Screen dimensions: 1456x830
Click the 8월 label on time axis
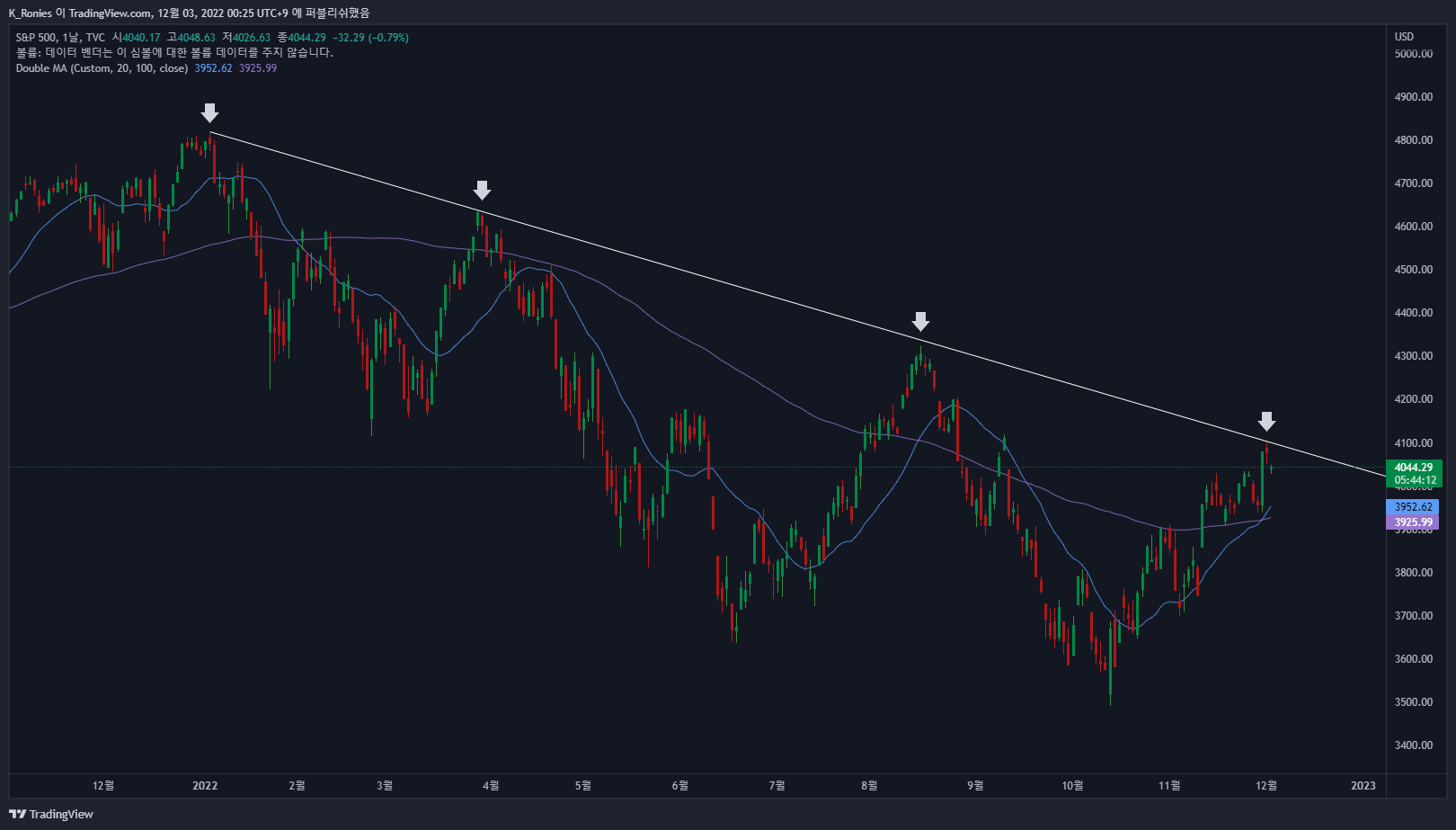(869, 786)
